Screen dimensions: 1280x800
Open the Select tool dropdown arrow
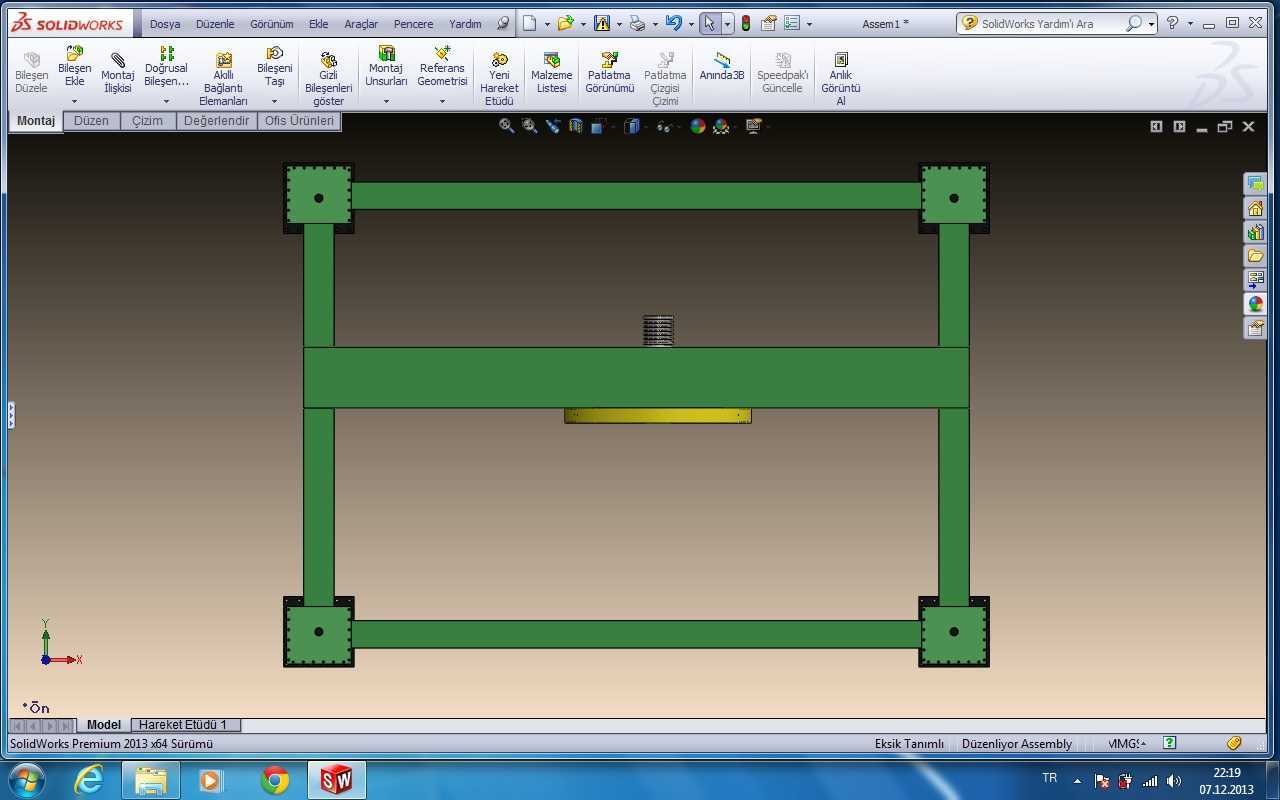727,24
